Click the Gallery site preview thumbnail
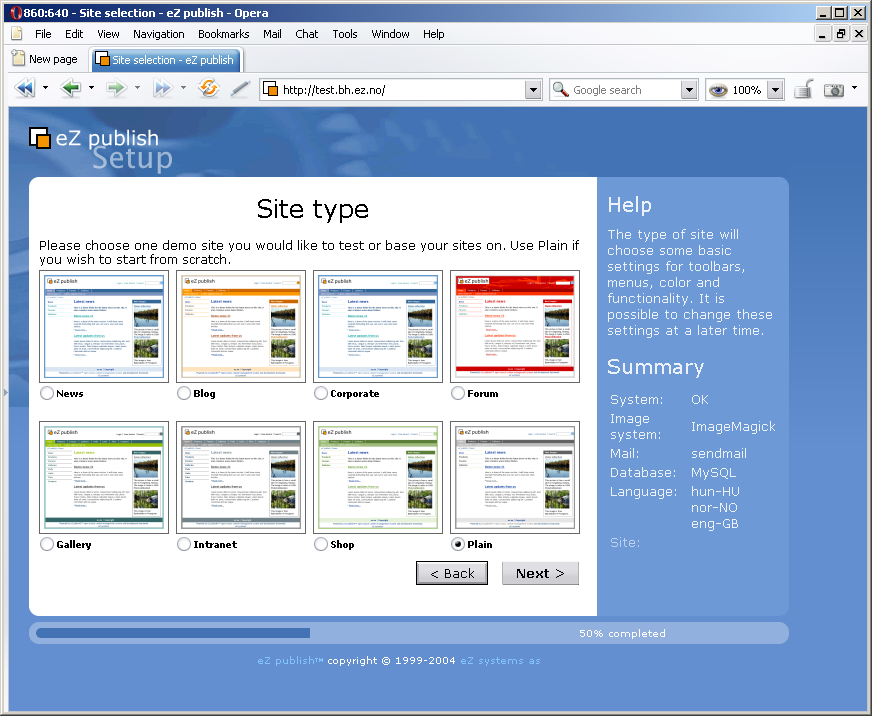The height and width of the screenshot is (716, 872). (104, 477)
